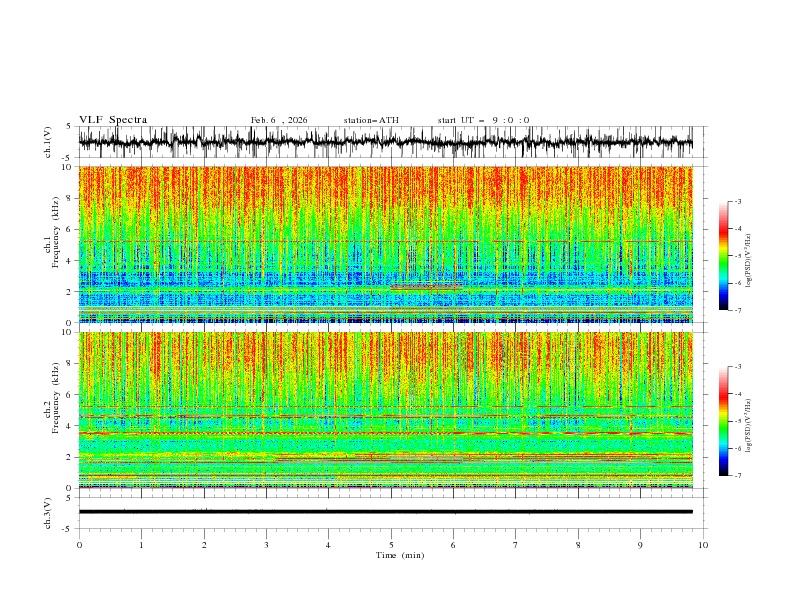Select the date text "Feb. 6 , 2026"
792x612 pixels.
point(279,120)
